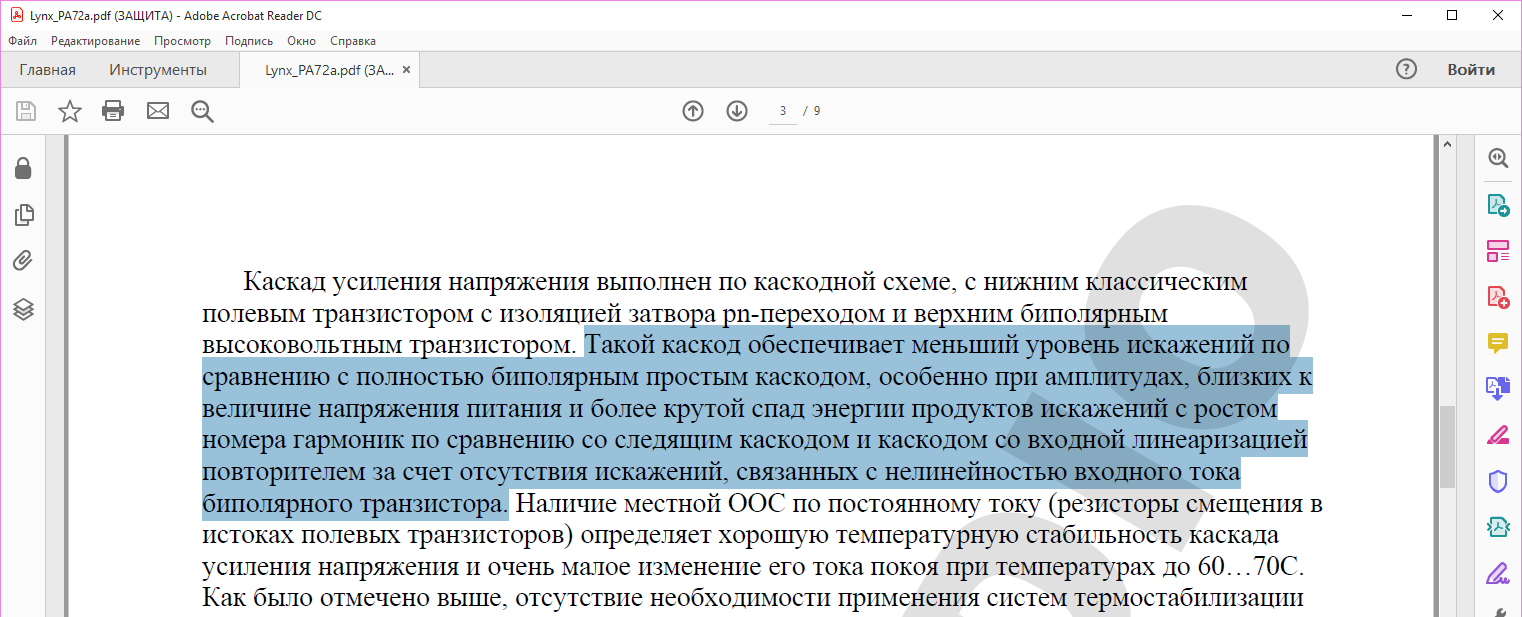Image resolution: width=1522 pixels, height=617 pixels.
Task: Open the Справка menu
Action: click(x=353, y=41)
